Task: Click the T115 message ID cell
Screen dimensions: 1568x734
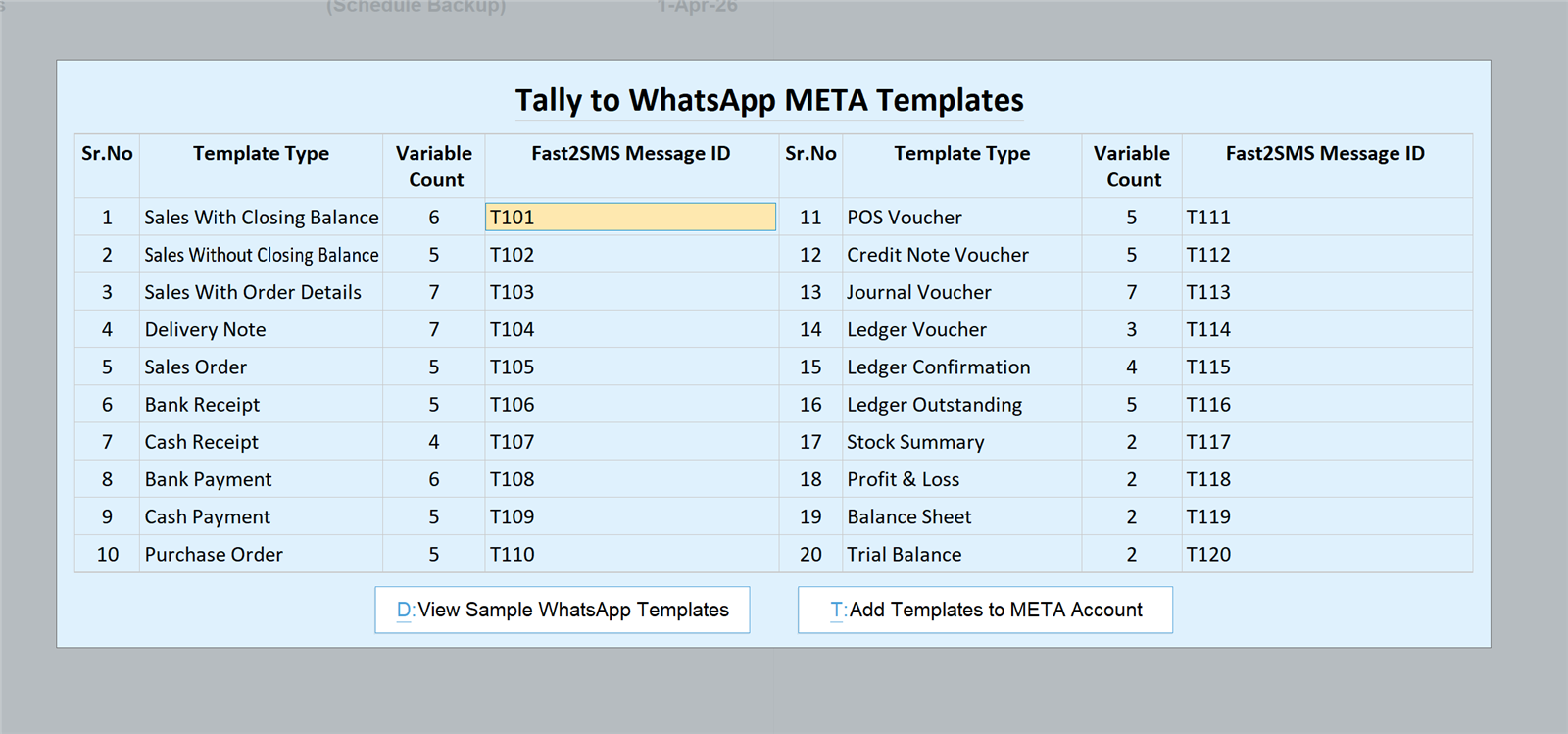Action: [1326, 367]
